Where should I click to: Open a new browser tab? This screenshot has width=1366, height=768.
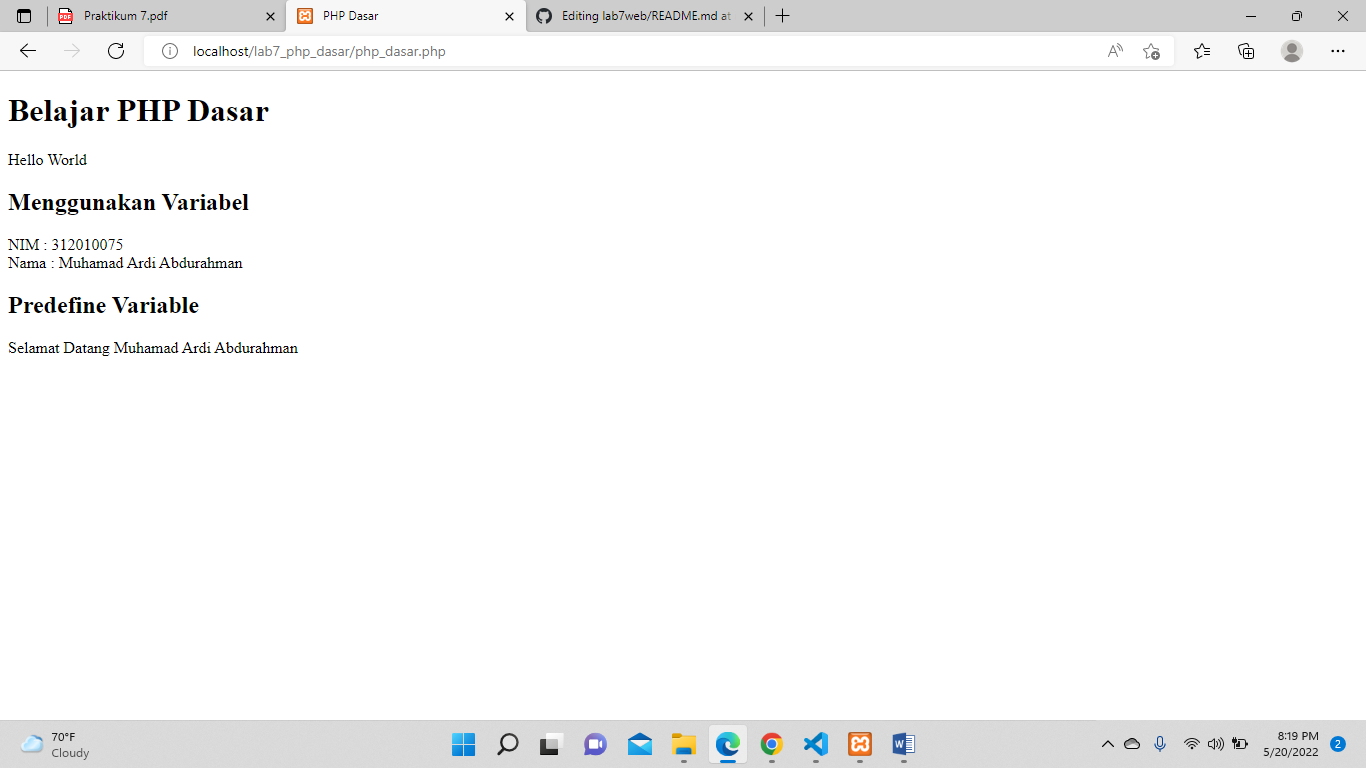point(783,16)
